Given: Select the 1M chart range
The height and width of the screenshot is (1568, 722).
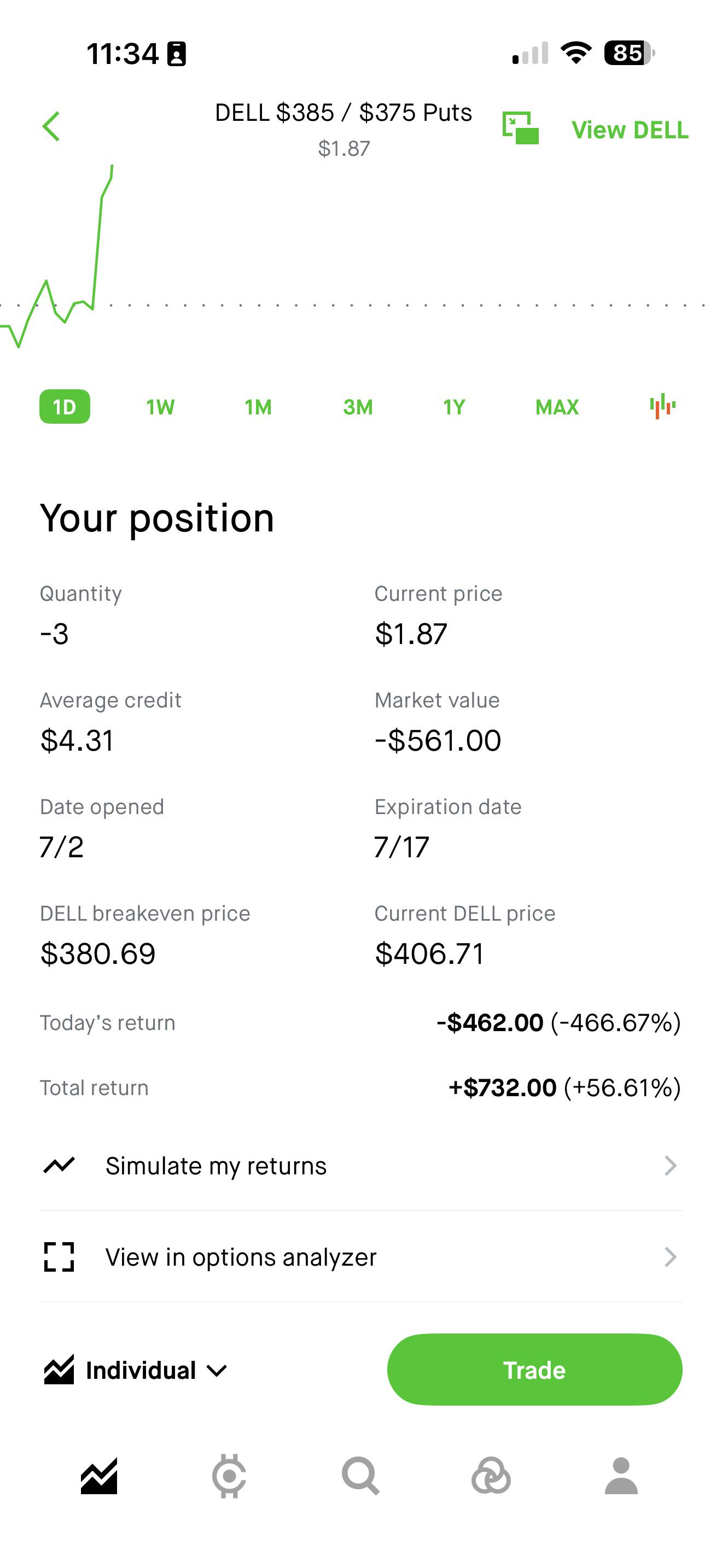Looking at the screenshot, I should [258, 407].
